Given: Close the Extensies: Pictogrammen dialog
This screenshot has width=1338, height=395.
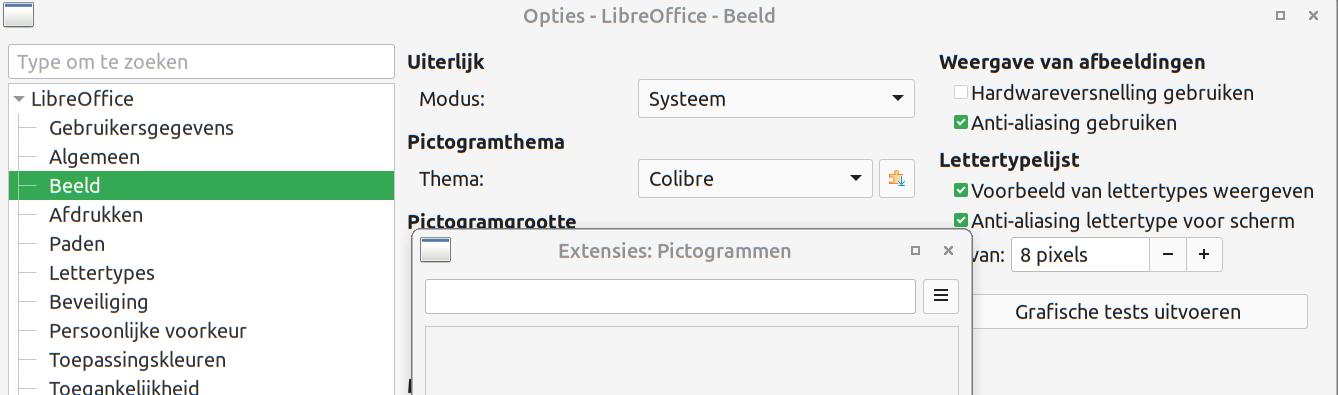Looking at the screenshot, I should 949,251.
